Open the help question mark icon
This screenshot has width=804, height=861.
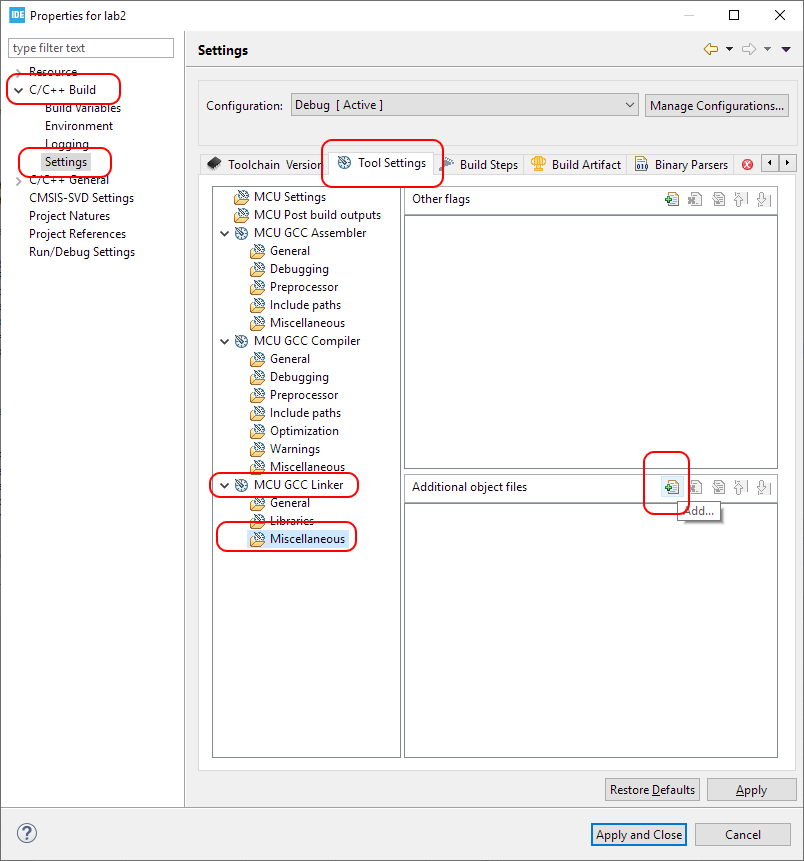(27, 833)
